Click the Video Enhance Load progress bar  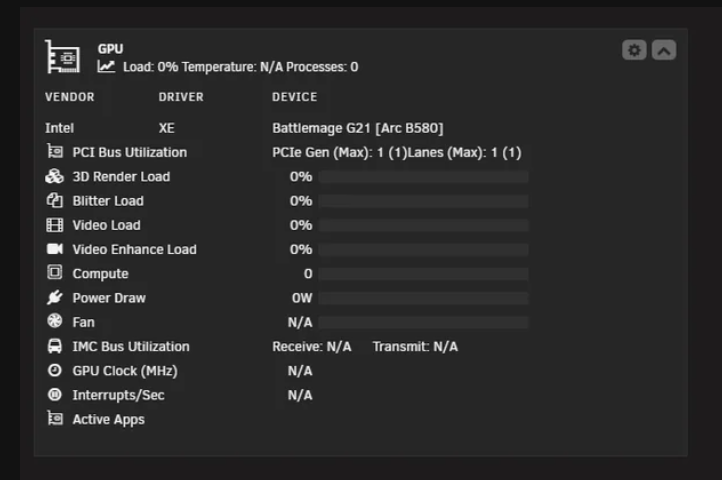coord(424,250)
